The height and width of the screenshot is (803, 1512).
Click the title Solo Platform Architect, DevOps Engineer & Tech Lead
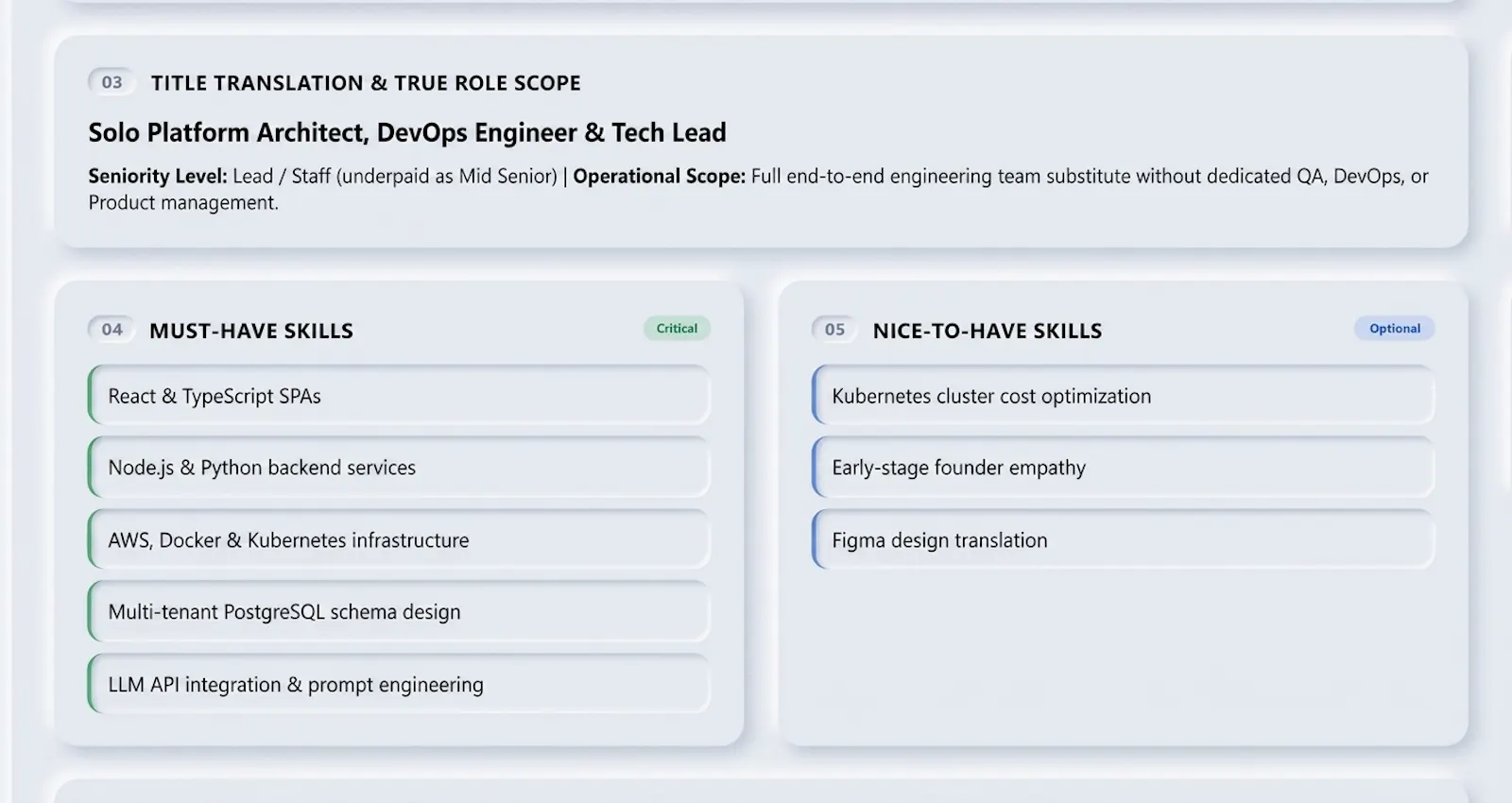point(407,132)
